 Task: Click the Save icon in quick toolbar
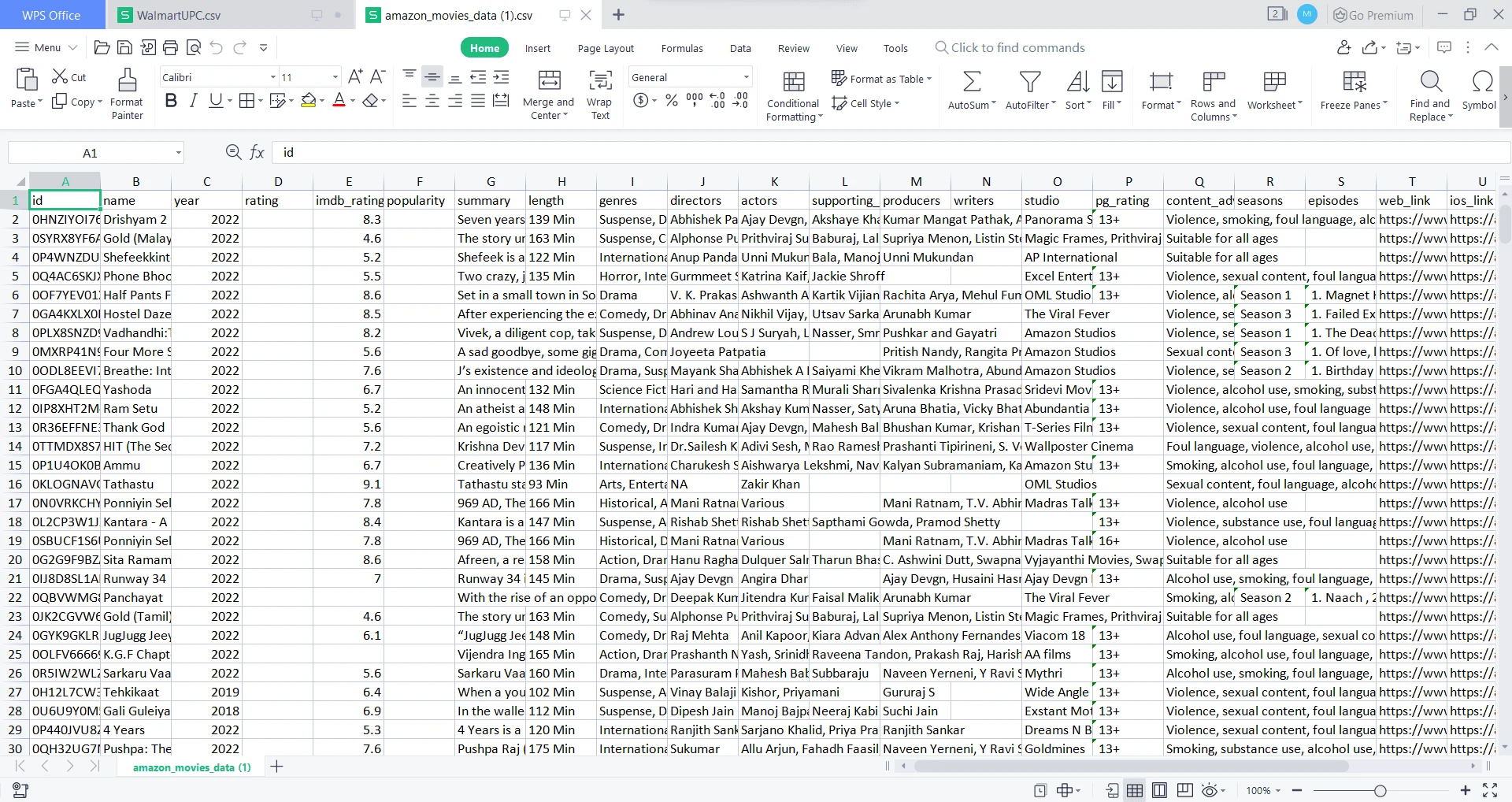point(124,48)
